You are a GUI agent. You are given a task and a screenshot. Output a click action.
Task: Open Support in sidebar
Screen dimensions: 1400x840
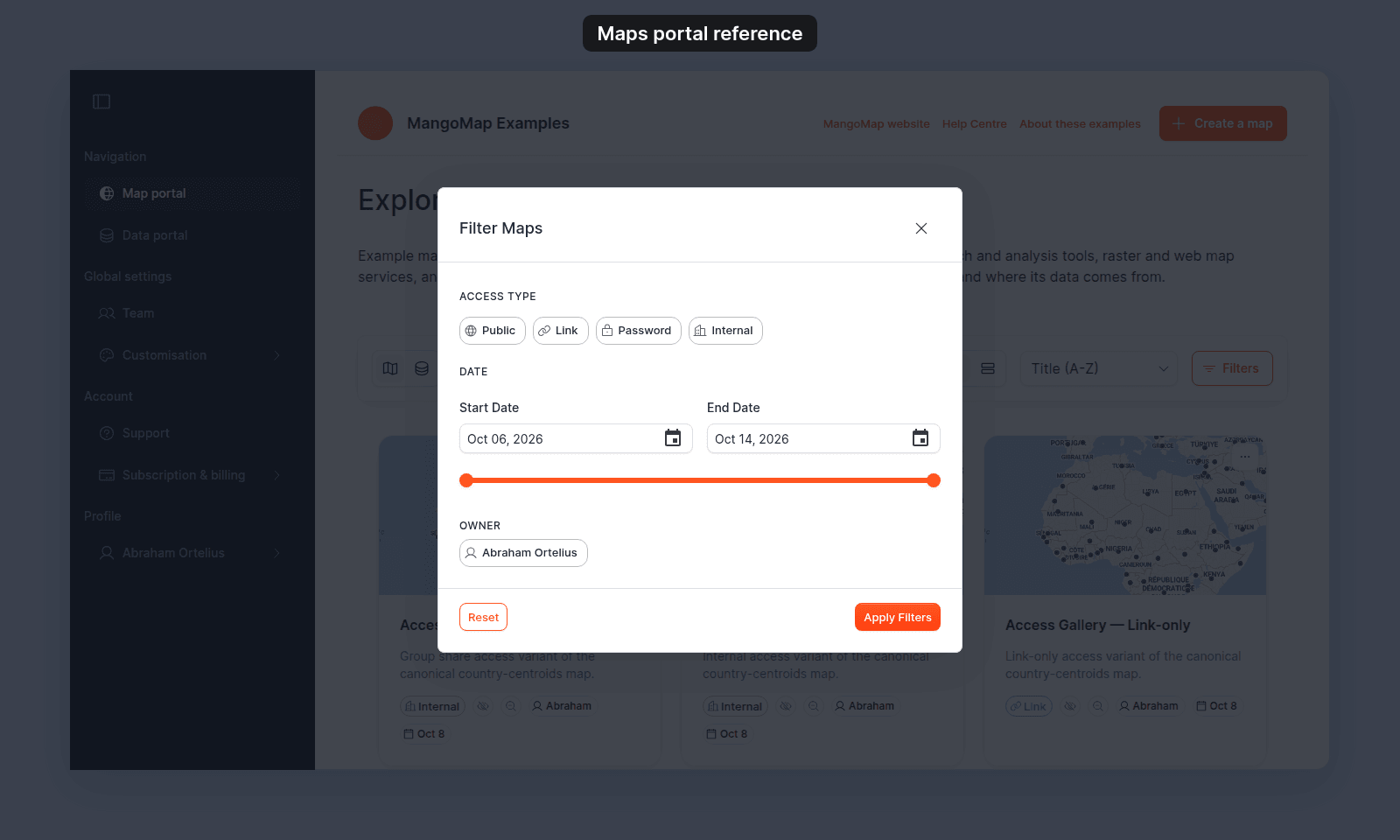click(192, 433)
